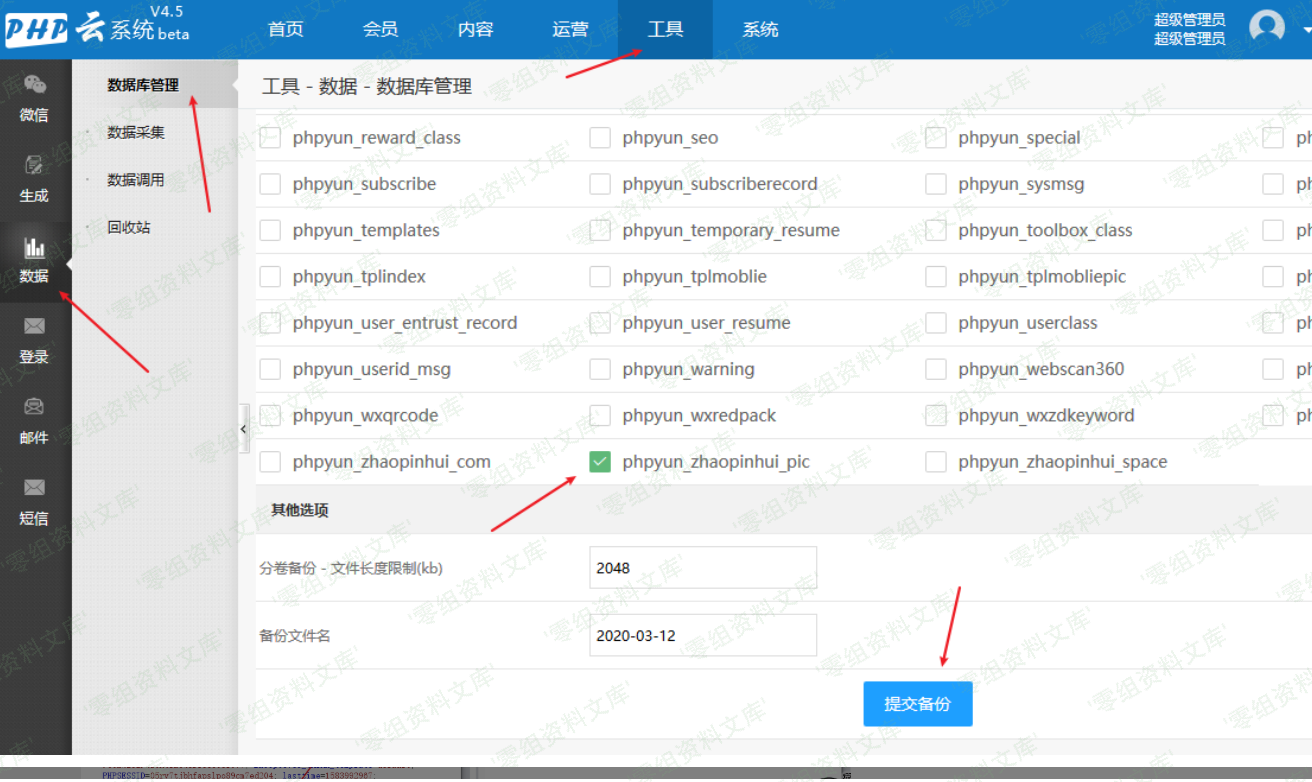Open the 登录 (Login) envelope icon
Screen dimensions: 1312x782
pyautogui.click(x=34, y=327)
